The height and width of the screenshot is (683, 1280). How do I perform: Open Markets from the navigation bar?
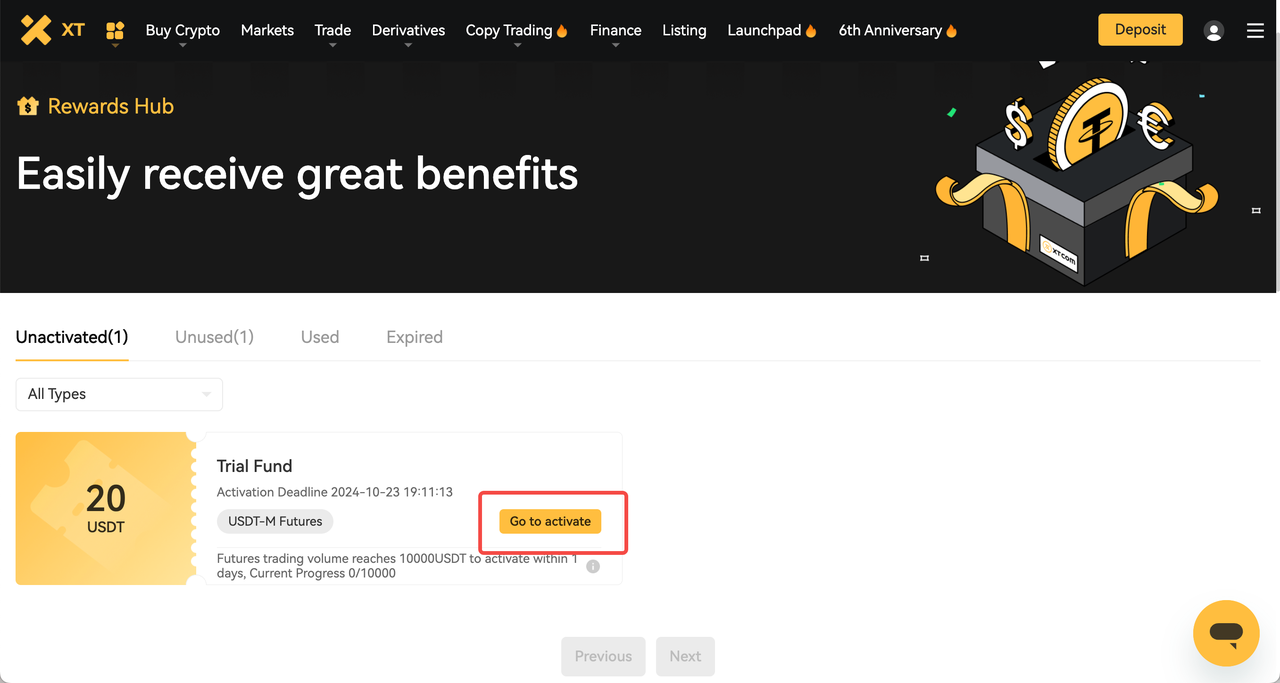click(267, 30)
